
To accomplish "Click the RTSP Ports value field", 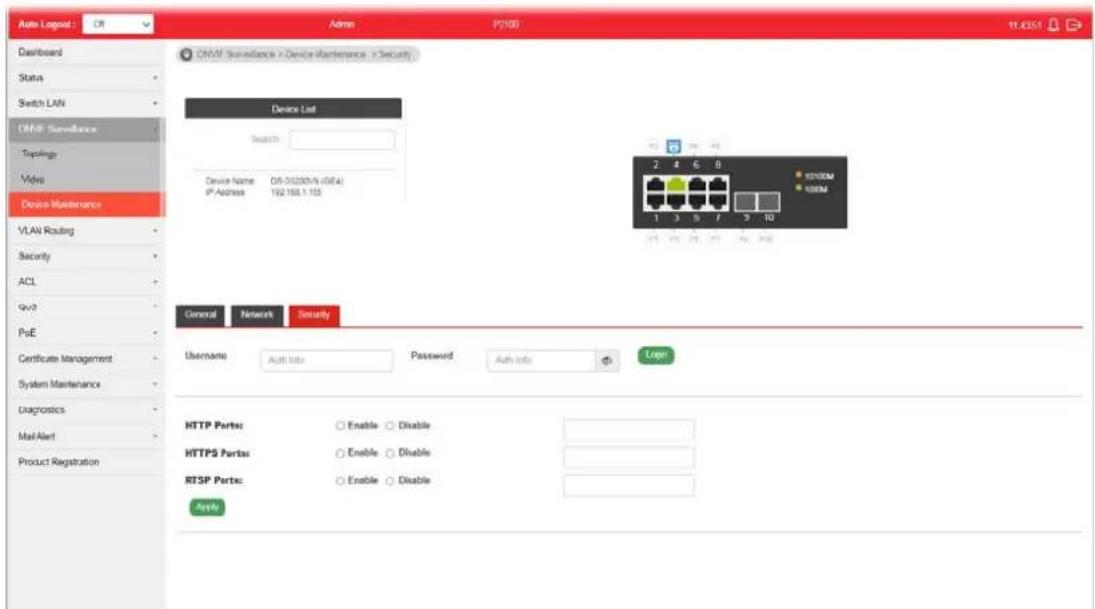I will (x=629, y=485).
